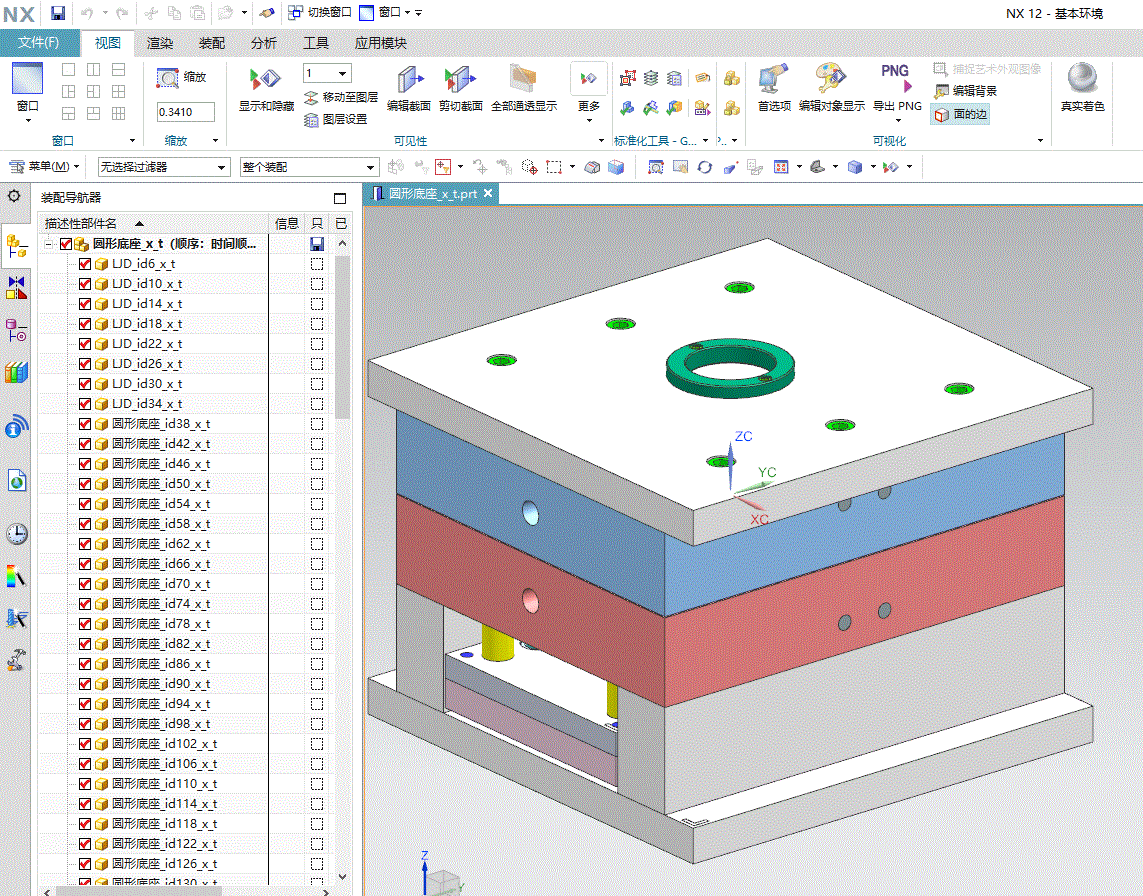Open Assembly Navigator sidebar tab icon

click(x=16, y=246)
